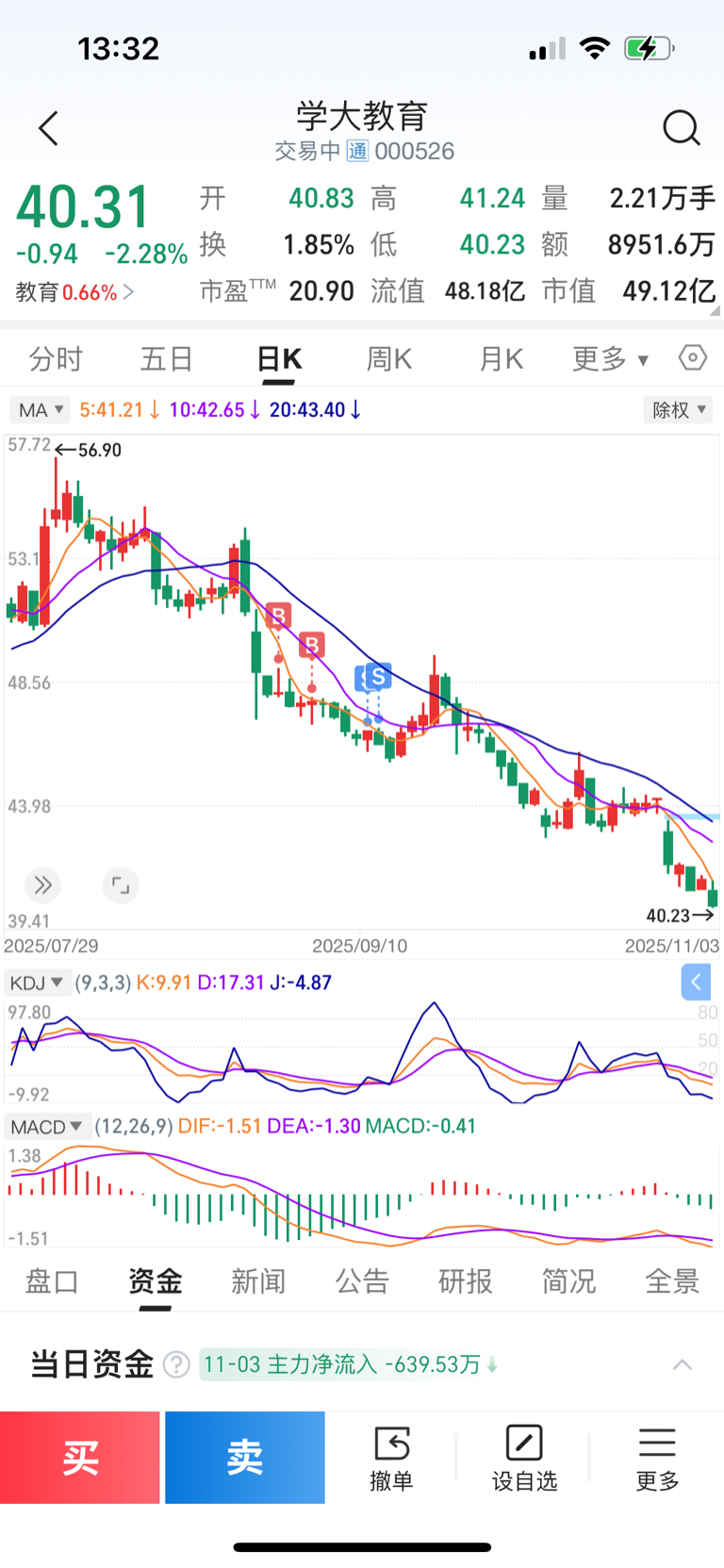
Task: Open the KDJ indicator dropdown
Action: tap(36, 982)
